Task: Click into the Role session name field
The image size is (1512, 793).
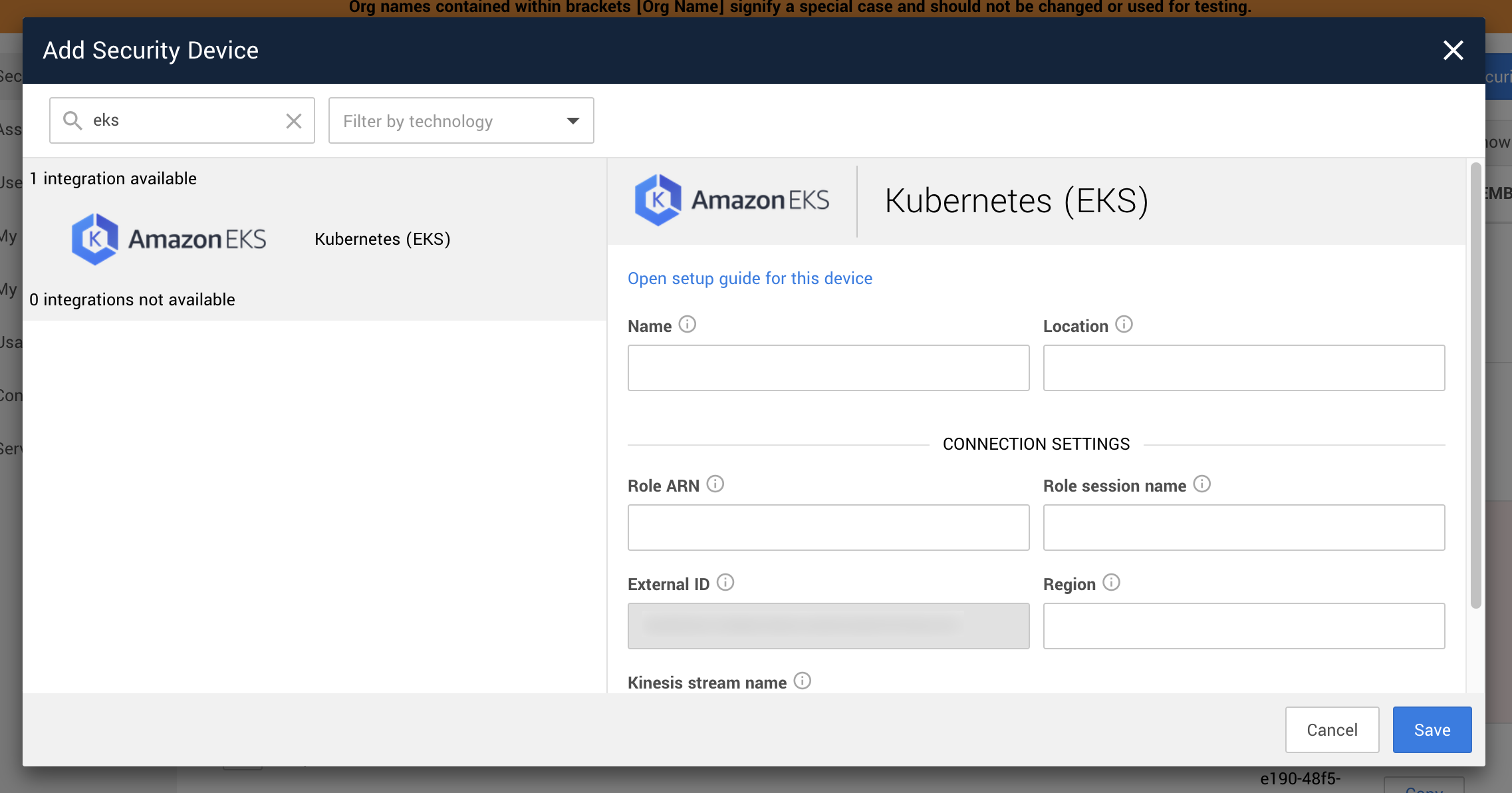Action: 1243,528
